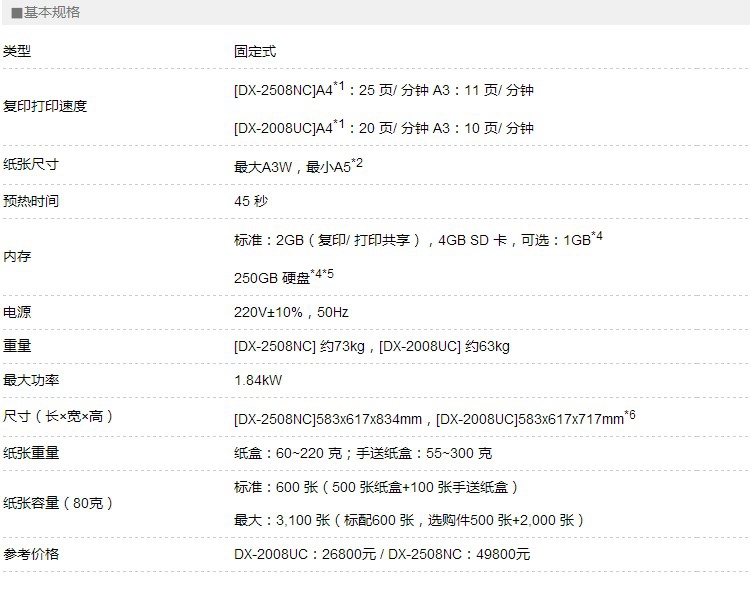This screenshot has height=598, width=750.
Task: Select the 纸张重量 label
Action: [x=31, y=452]
